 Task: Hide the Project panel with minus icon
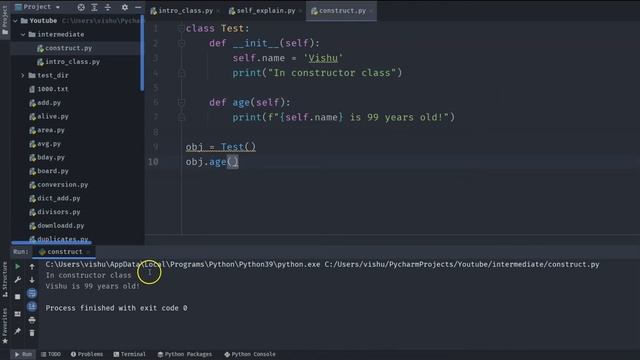coord(138,7)
